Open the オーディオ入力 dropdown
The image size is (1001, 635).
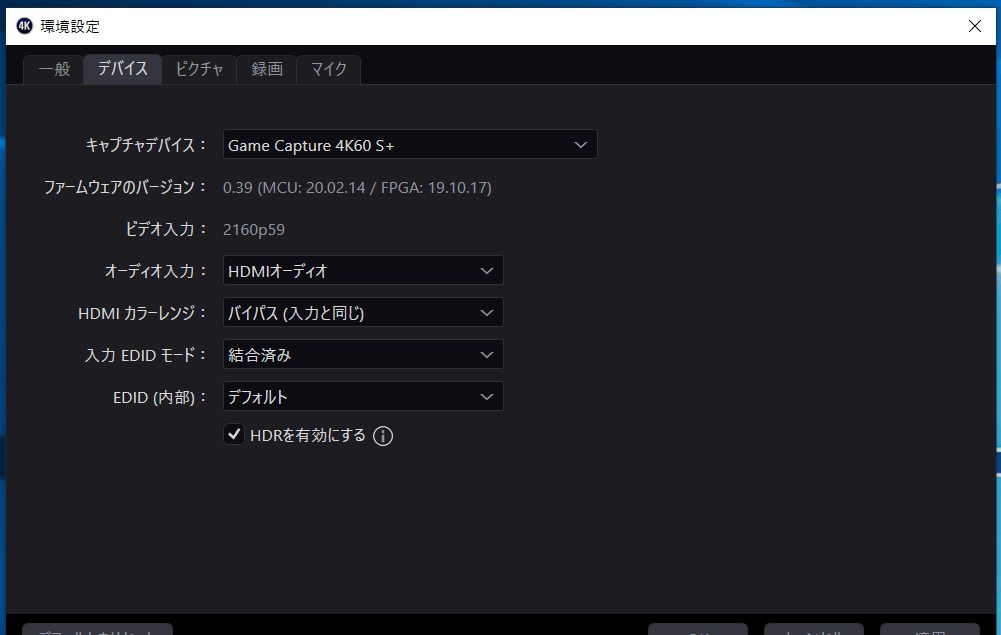pos(363,271)
